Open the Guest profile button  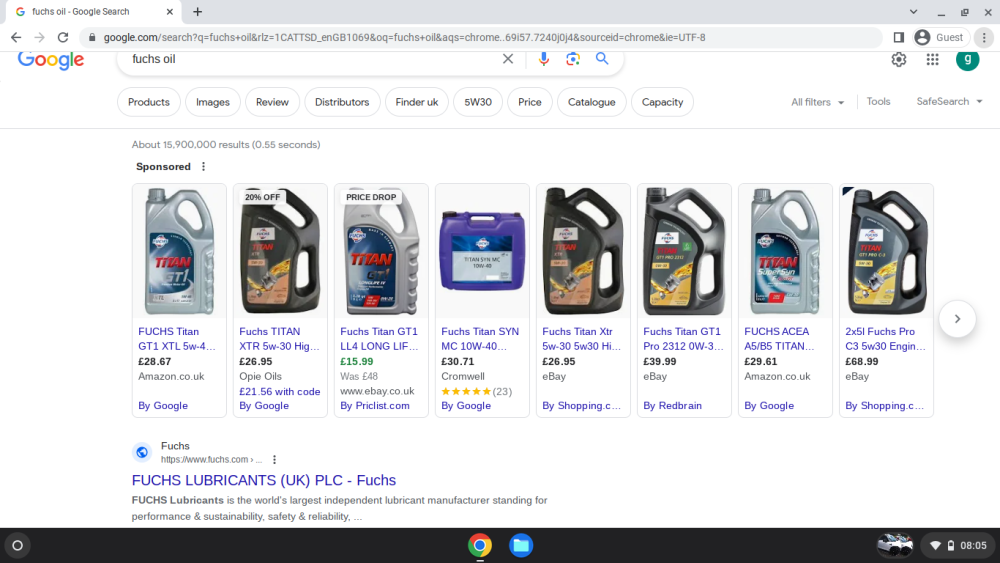point(941,38)
